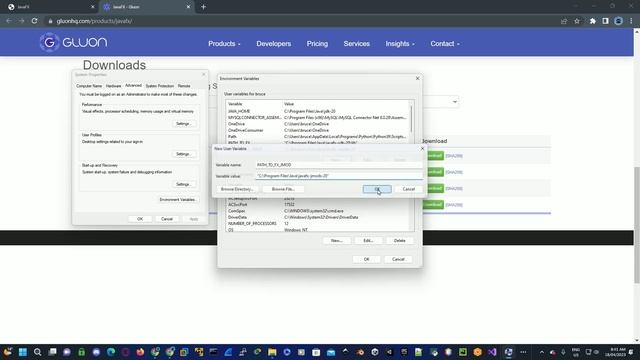Screen dimensions: 640x360
Task: Switch to Hardware tab in System Properties
Action: click(x=113, y=86)
